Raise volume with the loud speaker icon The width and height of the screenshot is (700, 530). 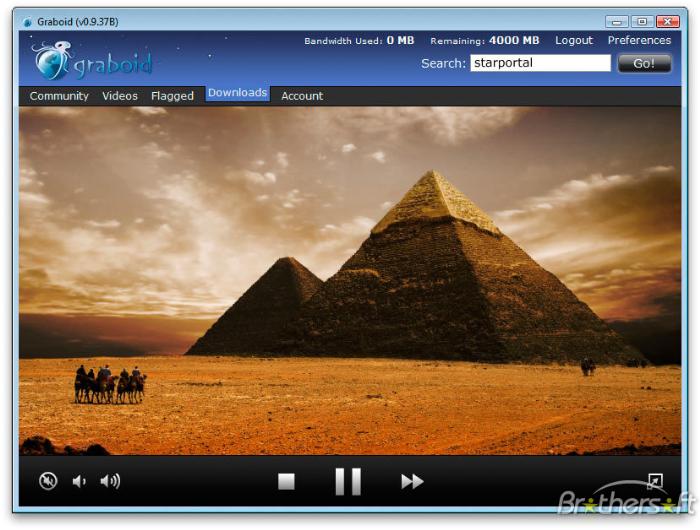(x=110, y=481)
